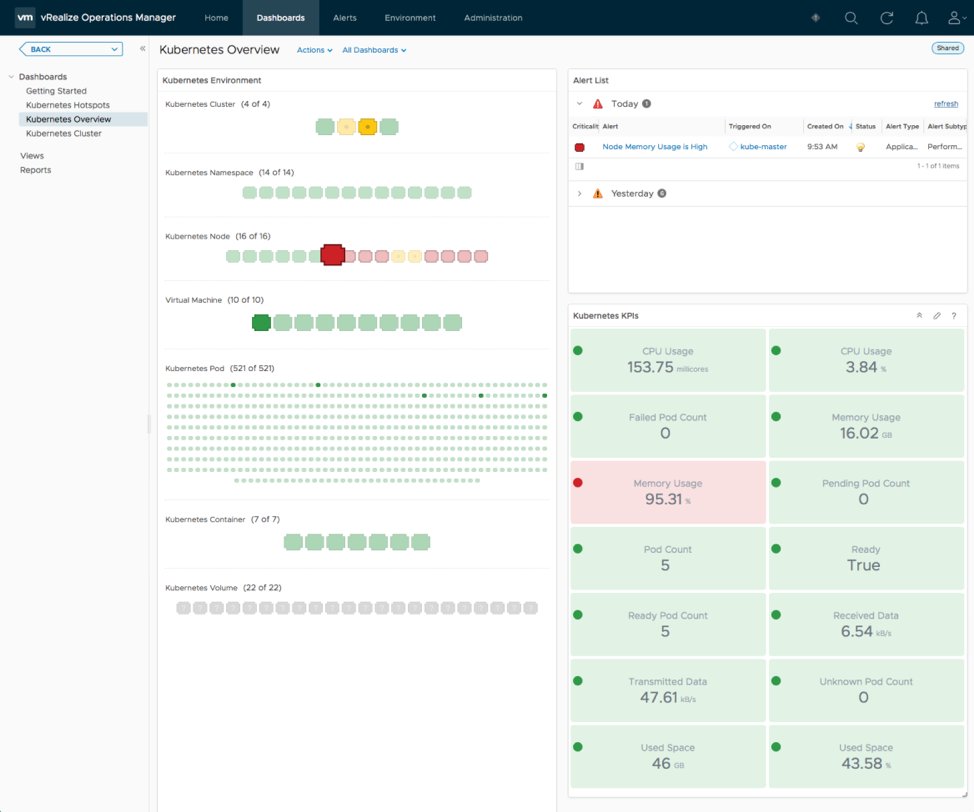Screen dimensions: 974x812
Task: Open the Administration tab
Action: point(493,17)
